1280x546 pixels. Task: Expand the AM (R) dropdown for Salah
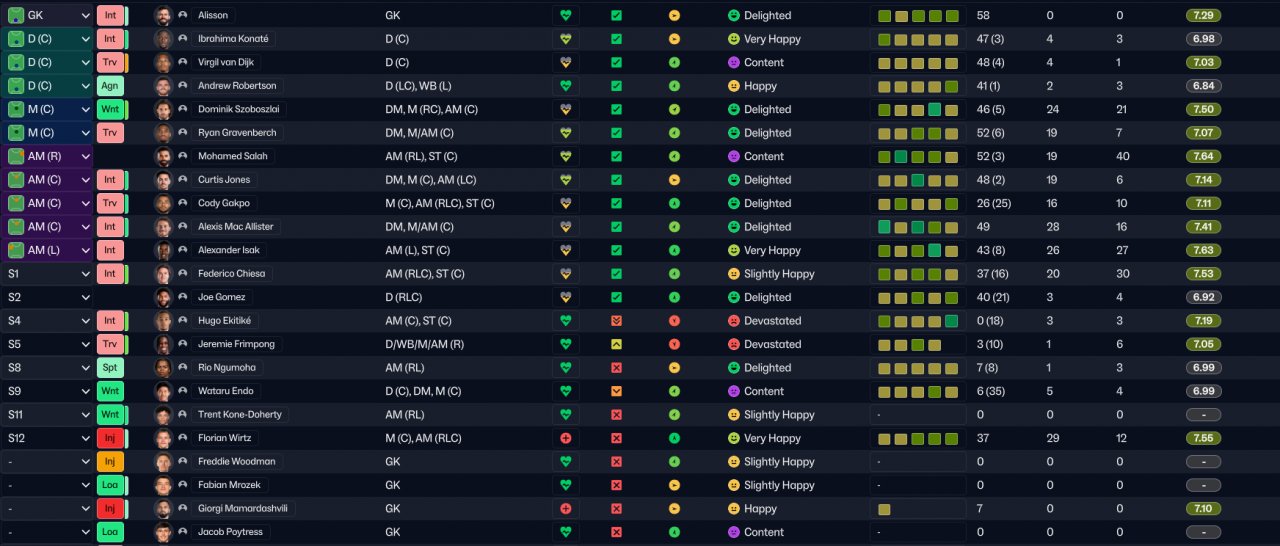tap(48, 157)
